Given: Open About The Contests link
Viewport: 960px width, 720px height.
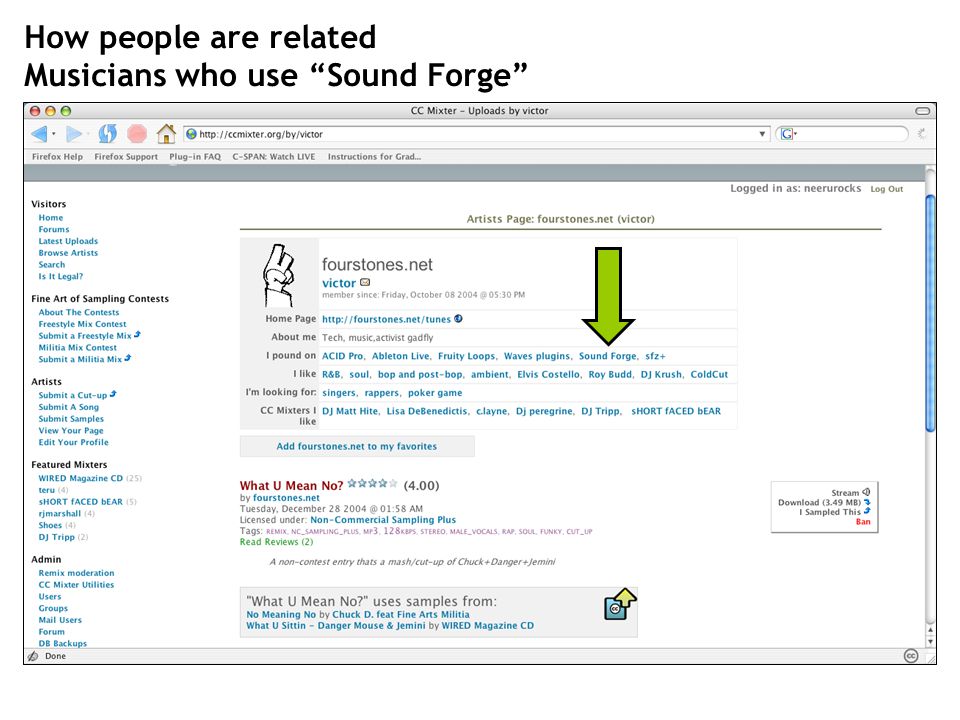Looking at the screenshot, I should tap(79, 312).
